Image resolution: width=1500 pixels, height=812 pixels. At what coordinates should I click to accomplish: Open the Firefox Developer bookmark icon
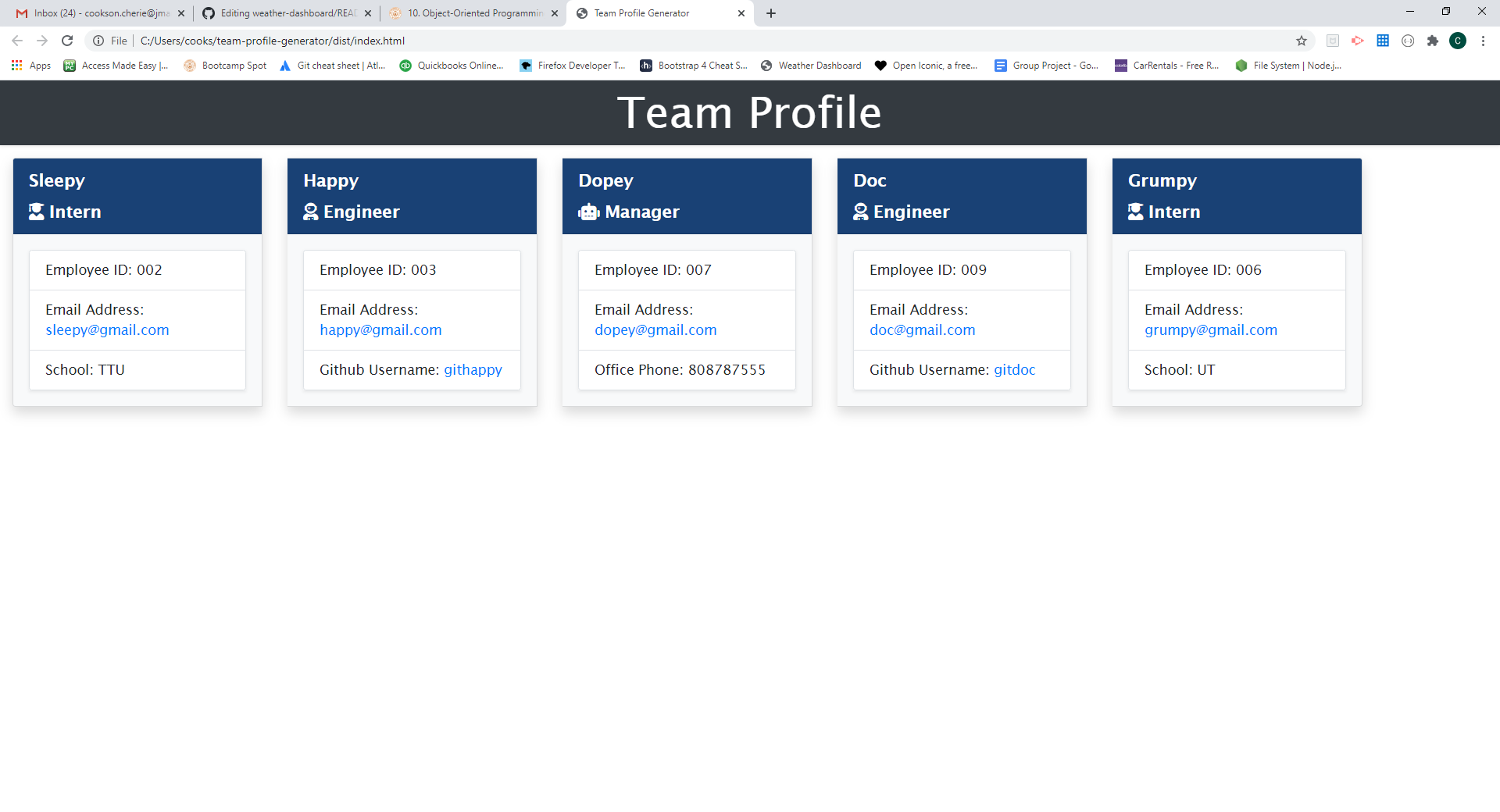coord(524,66)
